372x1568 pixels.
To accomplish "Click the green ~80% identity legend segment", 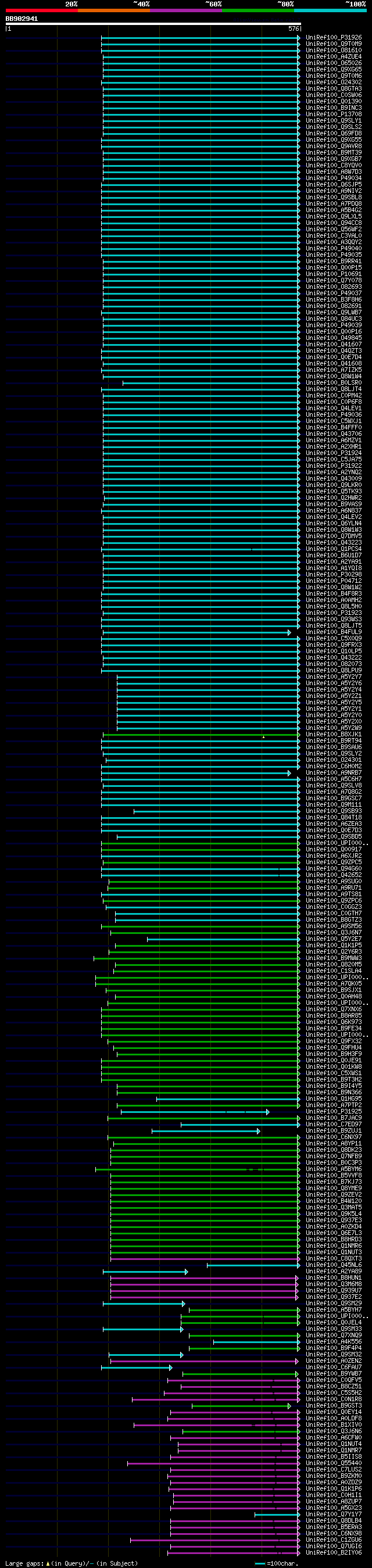I will (x=258, y=10).
